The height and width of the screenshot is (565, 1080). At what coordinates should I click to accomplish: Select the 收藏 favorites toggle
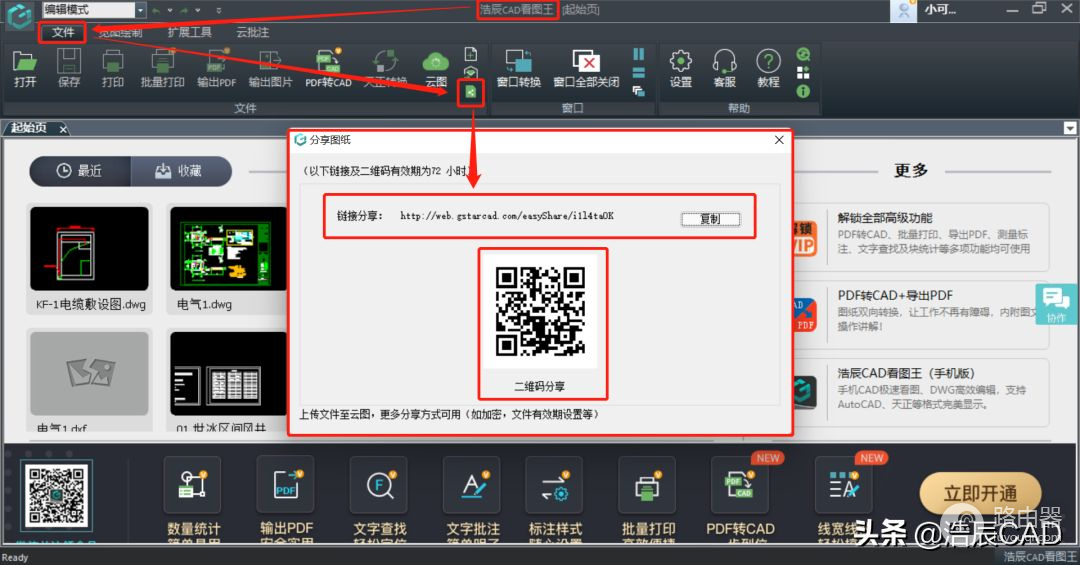180,171
